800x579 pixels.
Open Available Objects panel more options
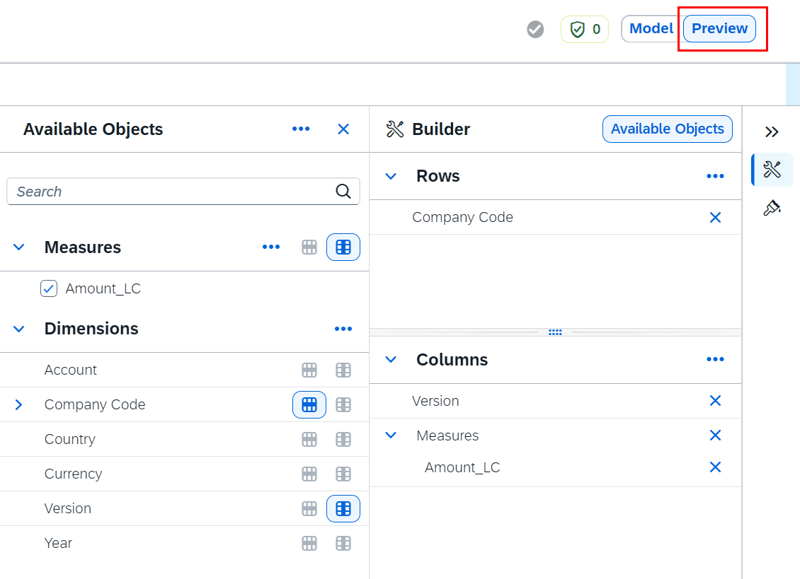pyautogui.click(x=301, y=129)
